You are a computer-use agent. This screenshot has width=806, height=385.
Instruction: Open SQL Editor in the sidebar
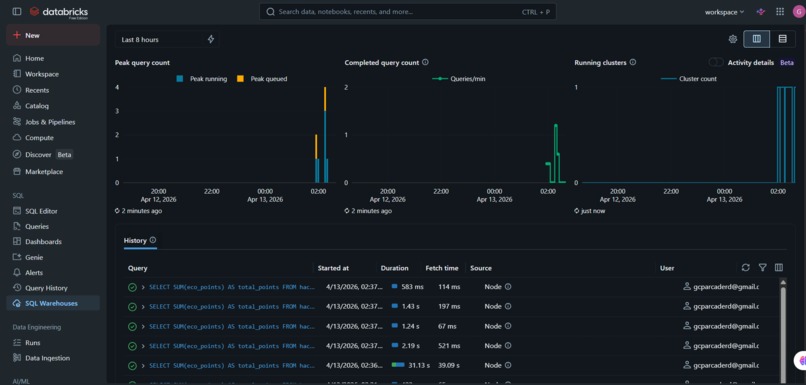click(53, 211)
